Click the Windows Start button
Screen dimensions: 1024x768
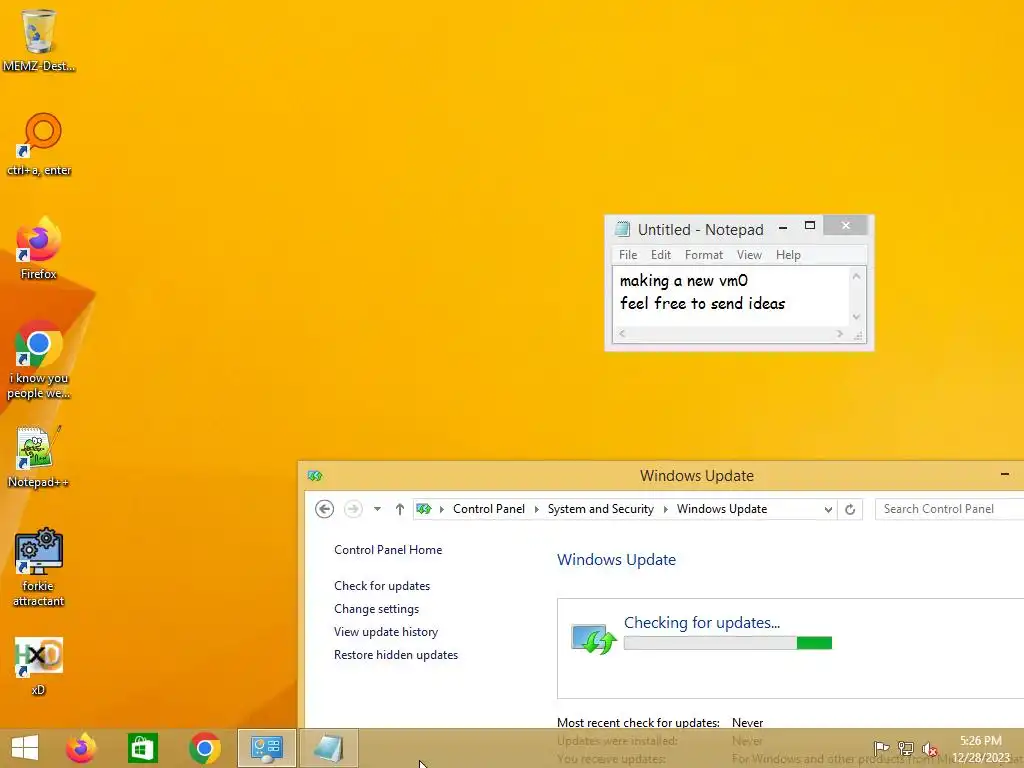tap(25, 748)
